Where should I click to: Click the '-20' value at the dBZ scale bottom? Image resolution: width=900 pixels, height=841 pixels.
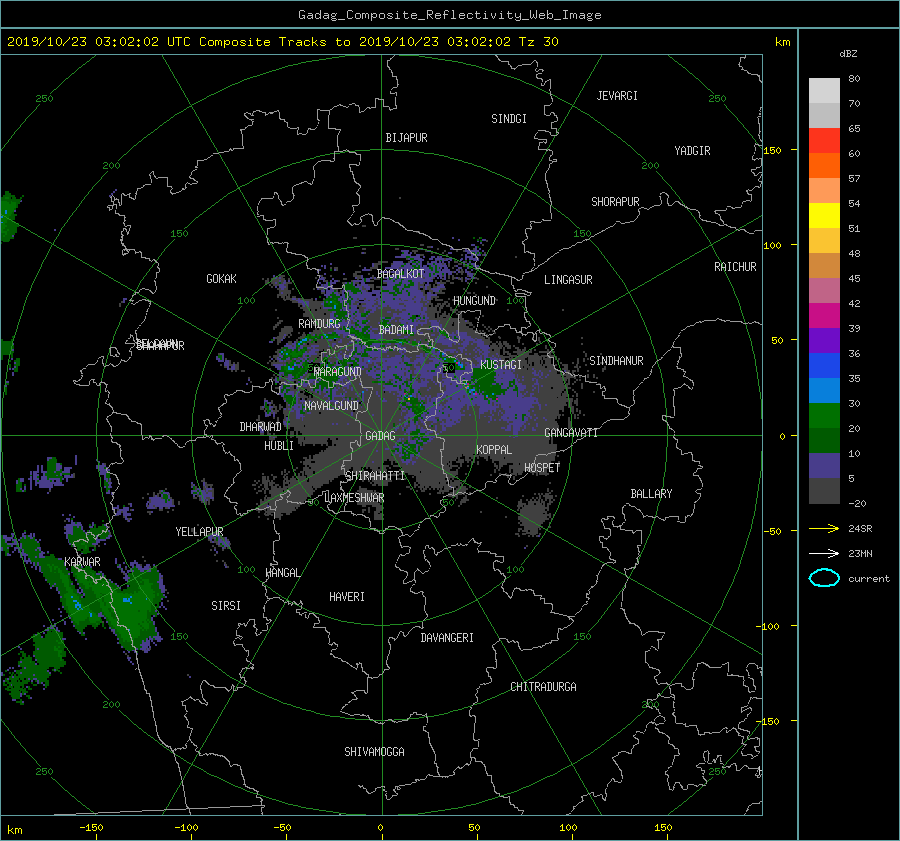(856, 503)
